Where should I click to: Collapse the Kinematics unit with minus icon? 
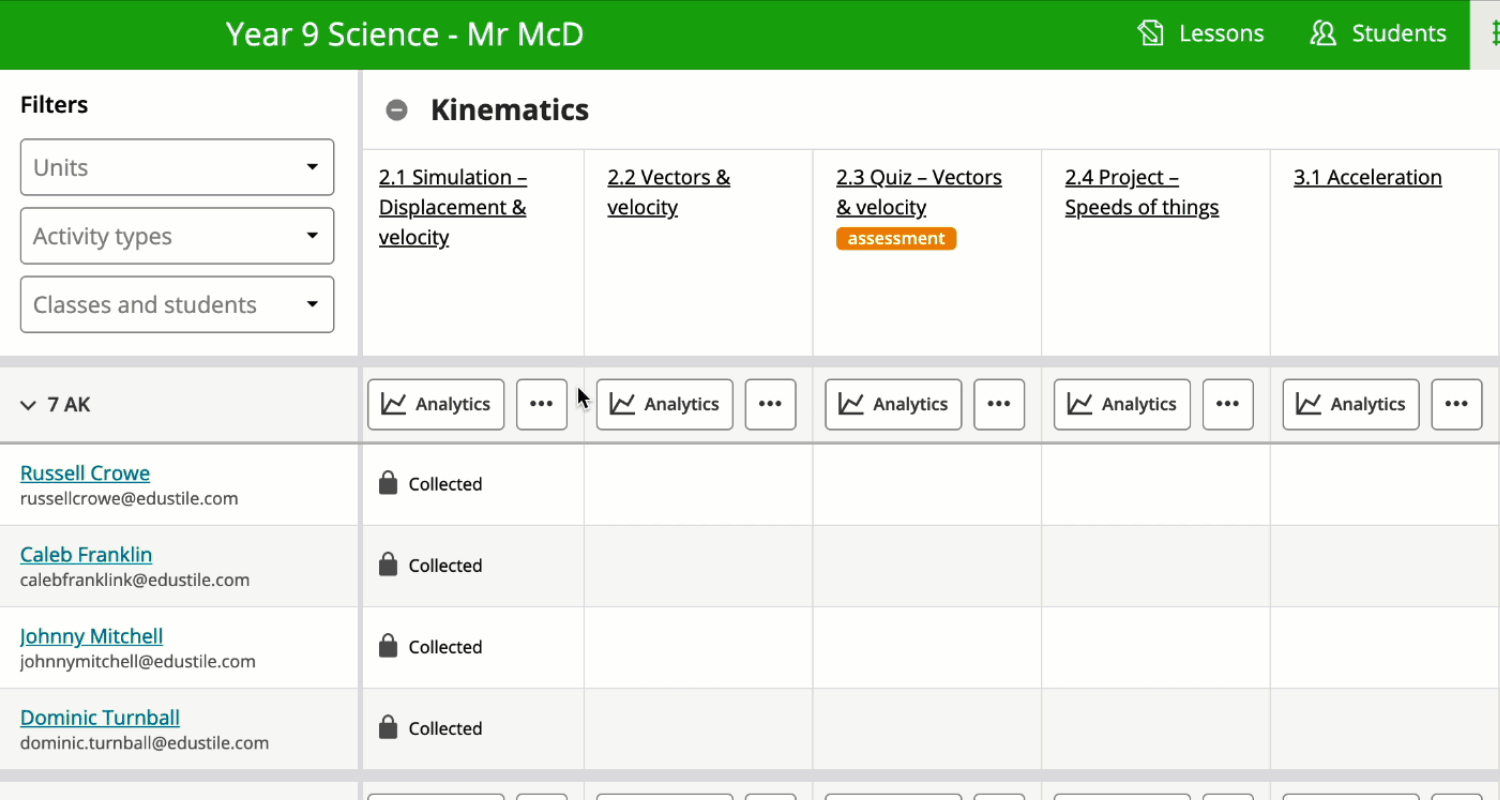[397, 110]
